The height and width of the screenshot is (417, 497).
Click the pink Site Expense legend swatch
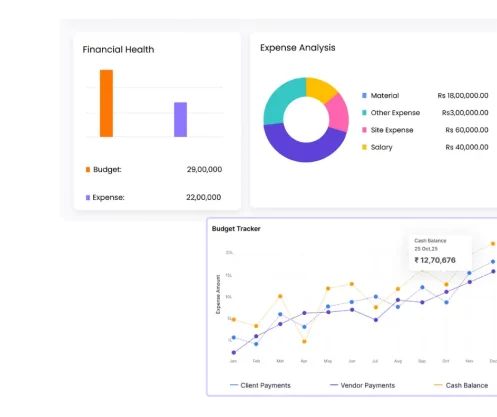point(364,130)
